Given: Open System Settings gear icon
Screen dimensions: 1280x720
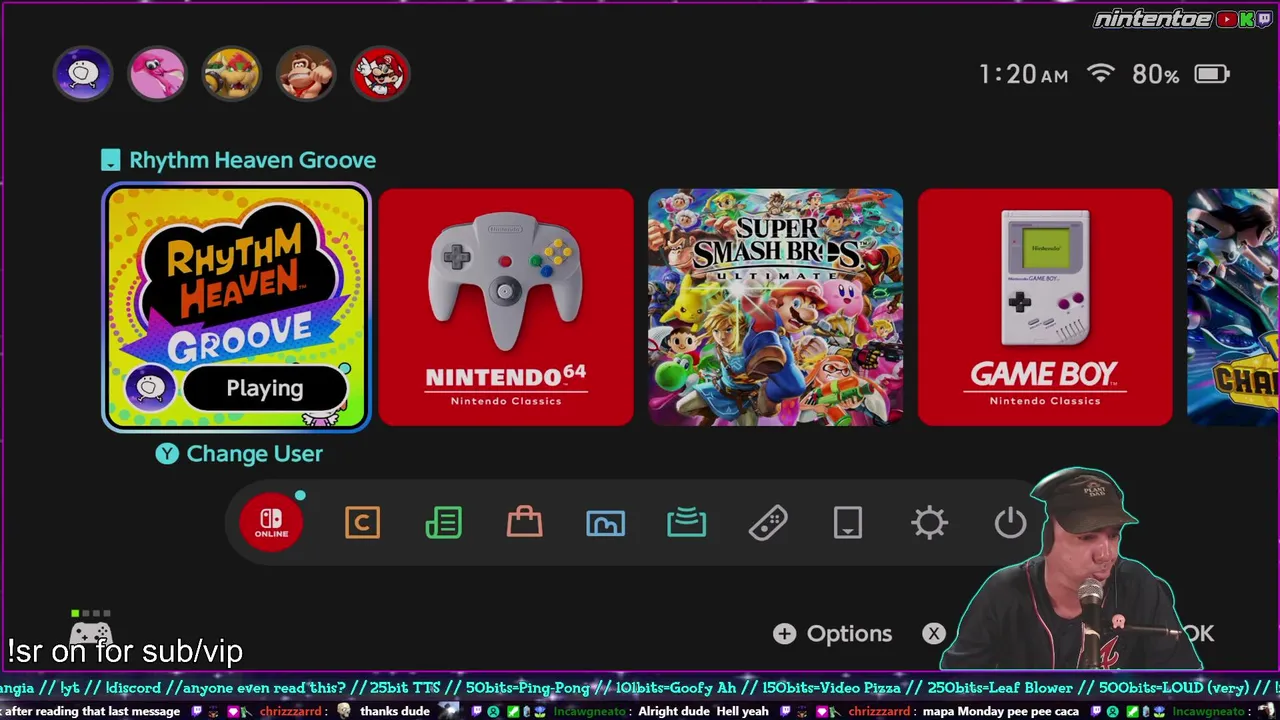Looking at the screenshot, I should [929, 523].
